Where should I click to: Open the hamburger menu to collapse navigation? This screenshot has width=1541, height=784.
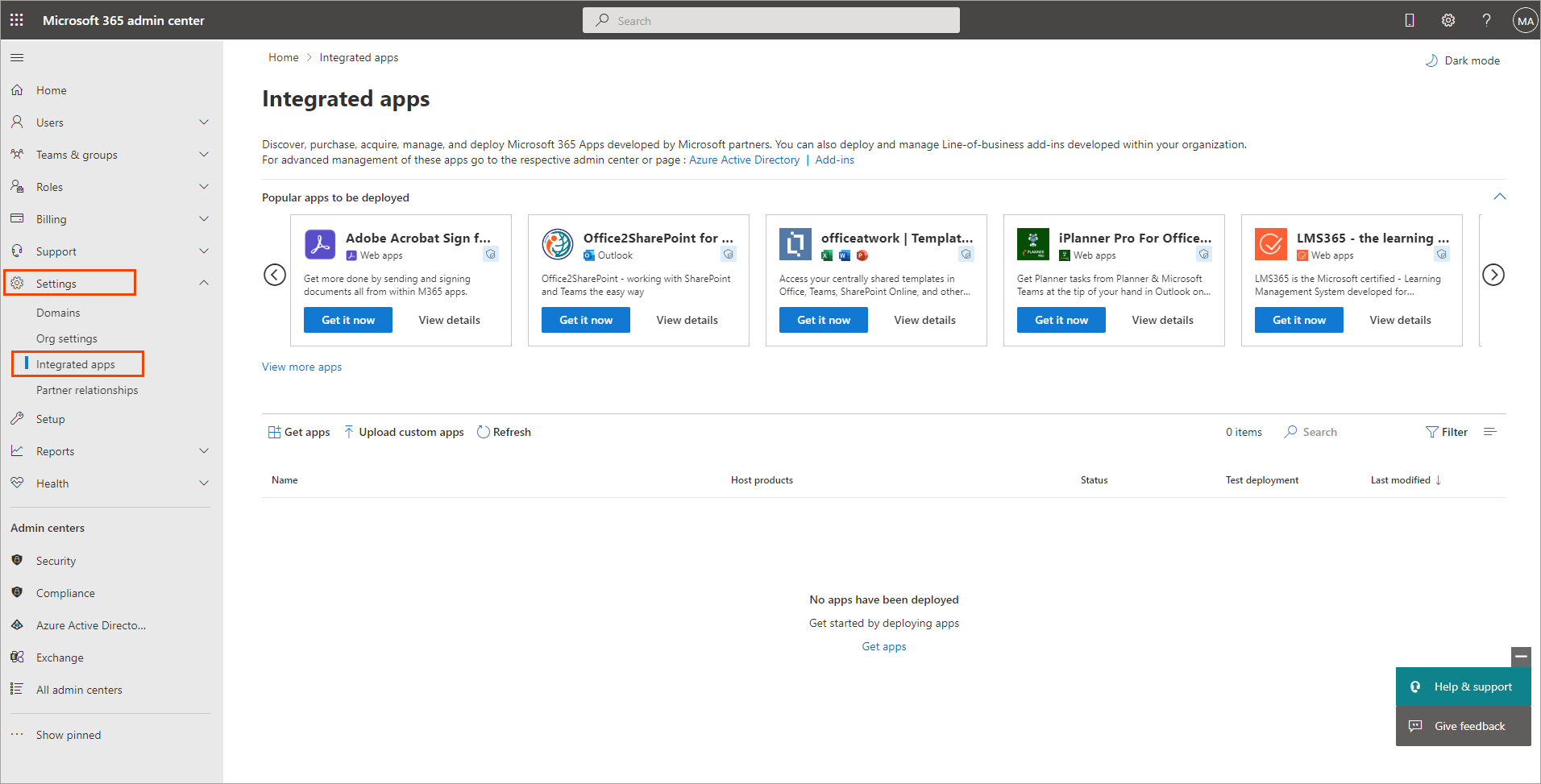coord(17,57)
